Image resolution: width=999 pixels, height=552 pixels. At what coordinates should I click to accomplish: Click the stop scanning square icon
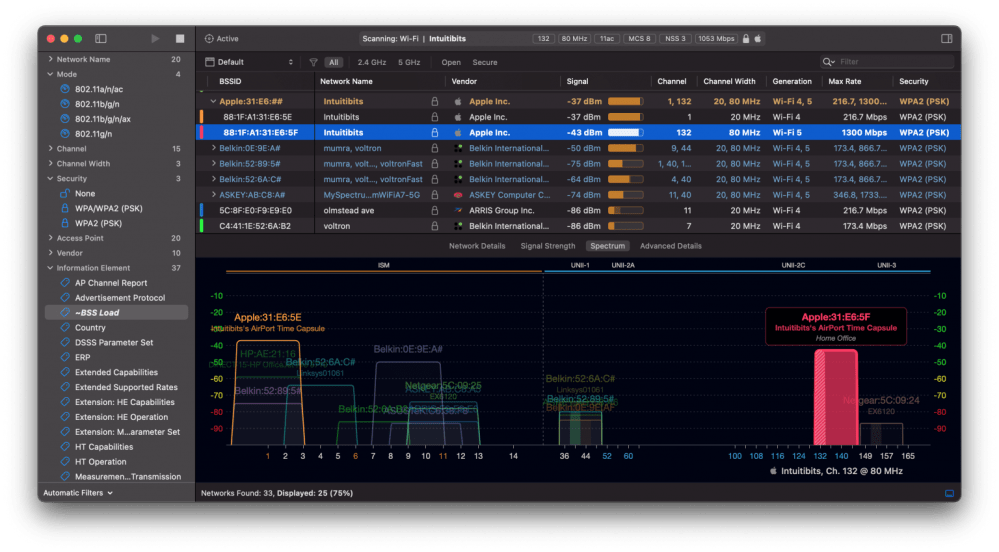180,38
